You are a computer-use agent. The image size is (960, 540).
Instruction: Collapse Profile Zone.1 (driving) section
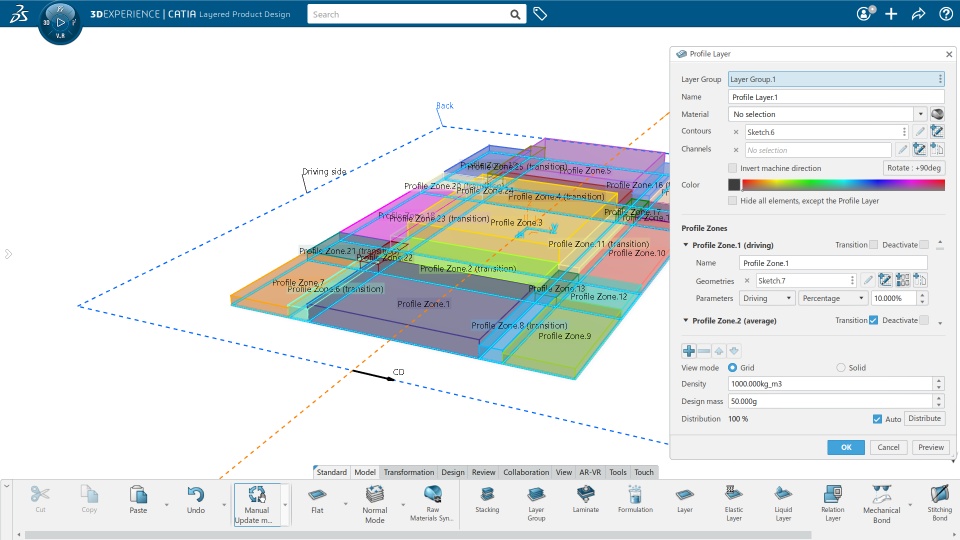click(686, 245)
